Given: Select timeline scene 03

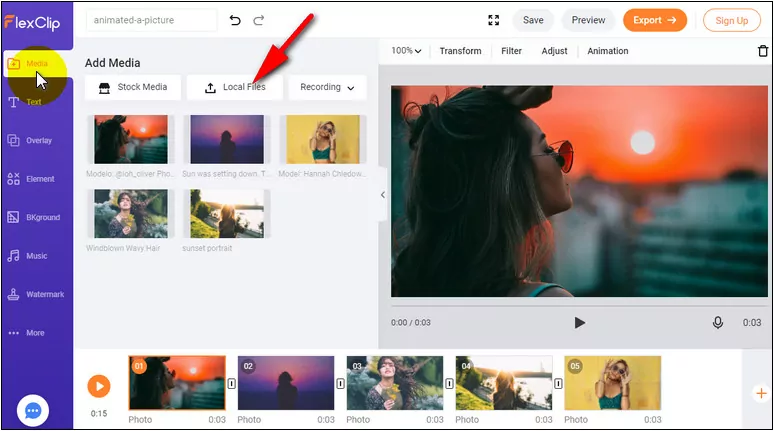Looking at the screenshot, I should click(395, 383).
